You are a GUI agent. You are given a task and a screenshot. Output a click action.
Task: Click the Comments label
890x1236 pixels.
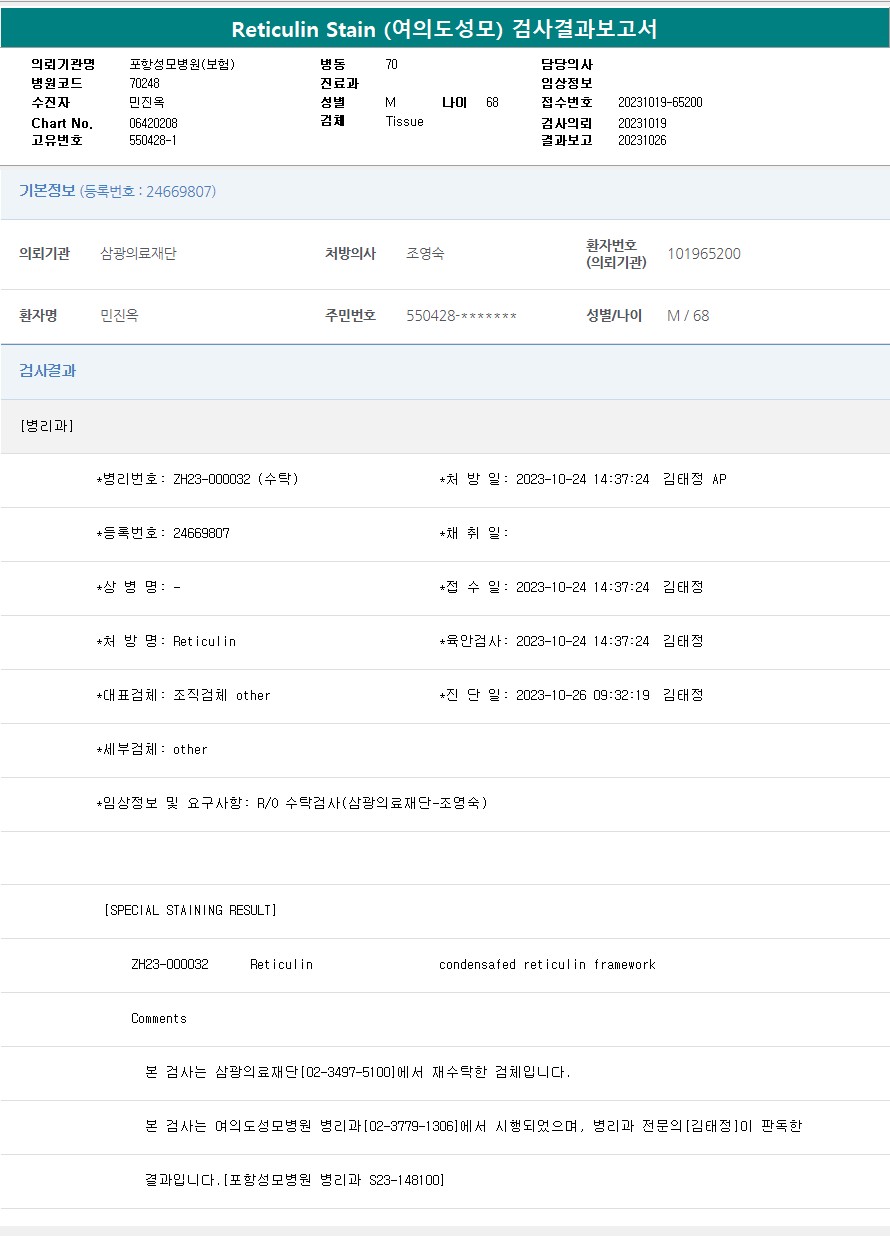click(159, 1019)
